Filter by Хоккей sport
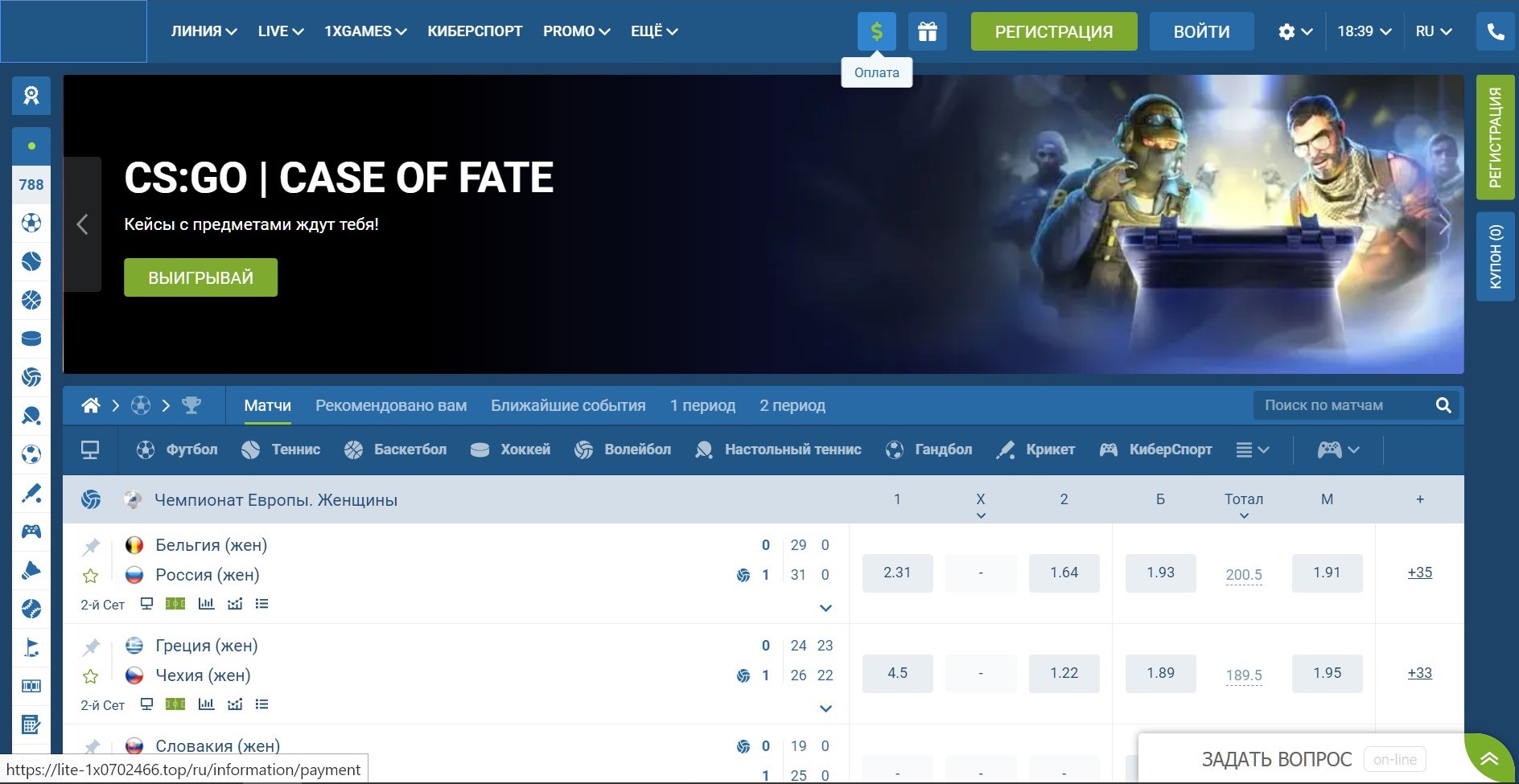Screen dimensions: 1519x784 pos(510,449)
